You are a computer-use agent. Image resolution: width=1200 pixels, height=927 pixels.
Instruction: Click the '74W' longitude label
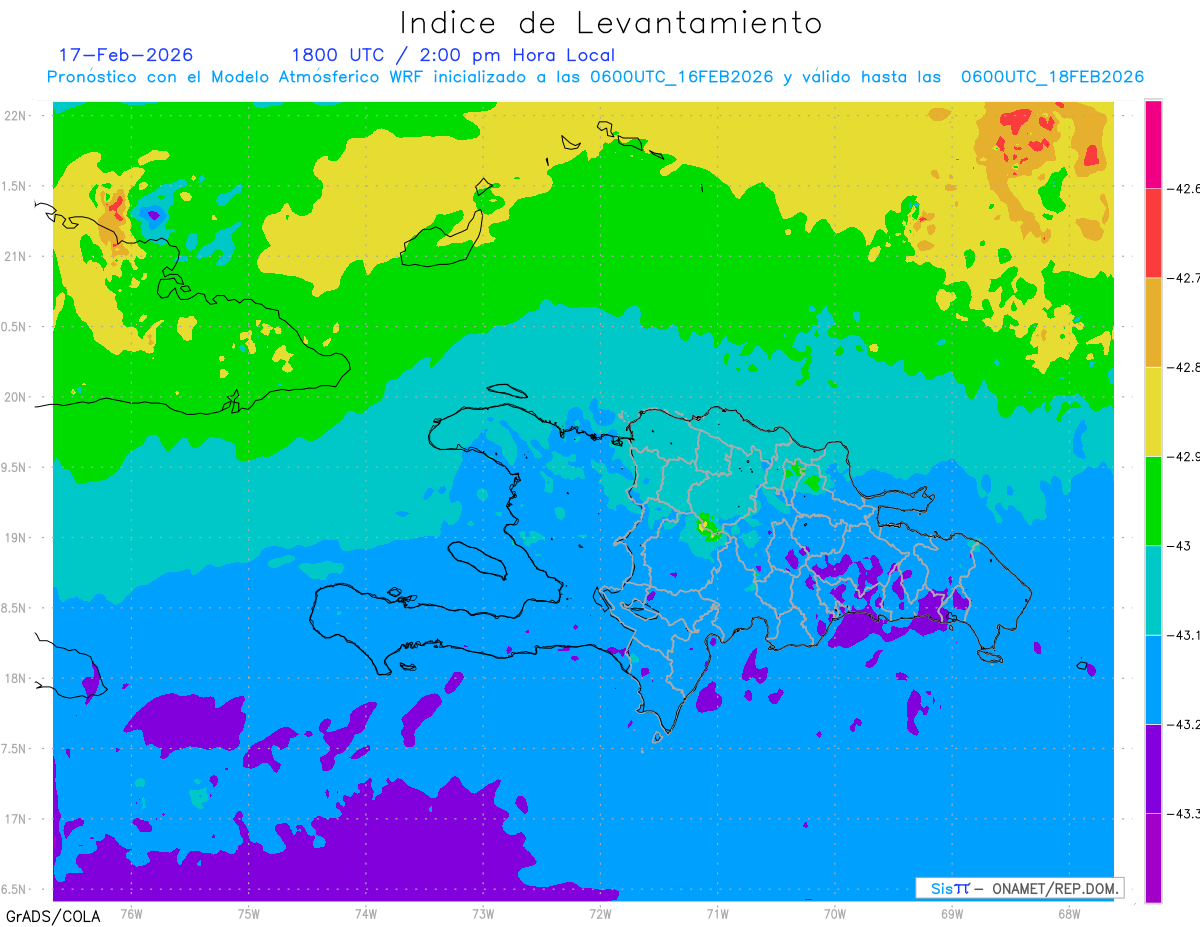[366, 914]
